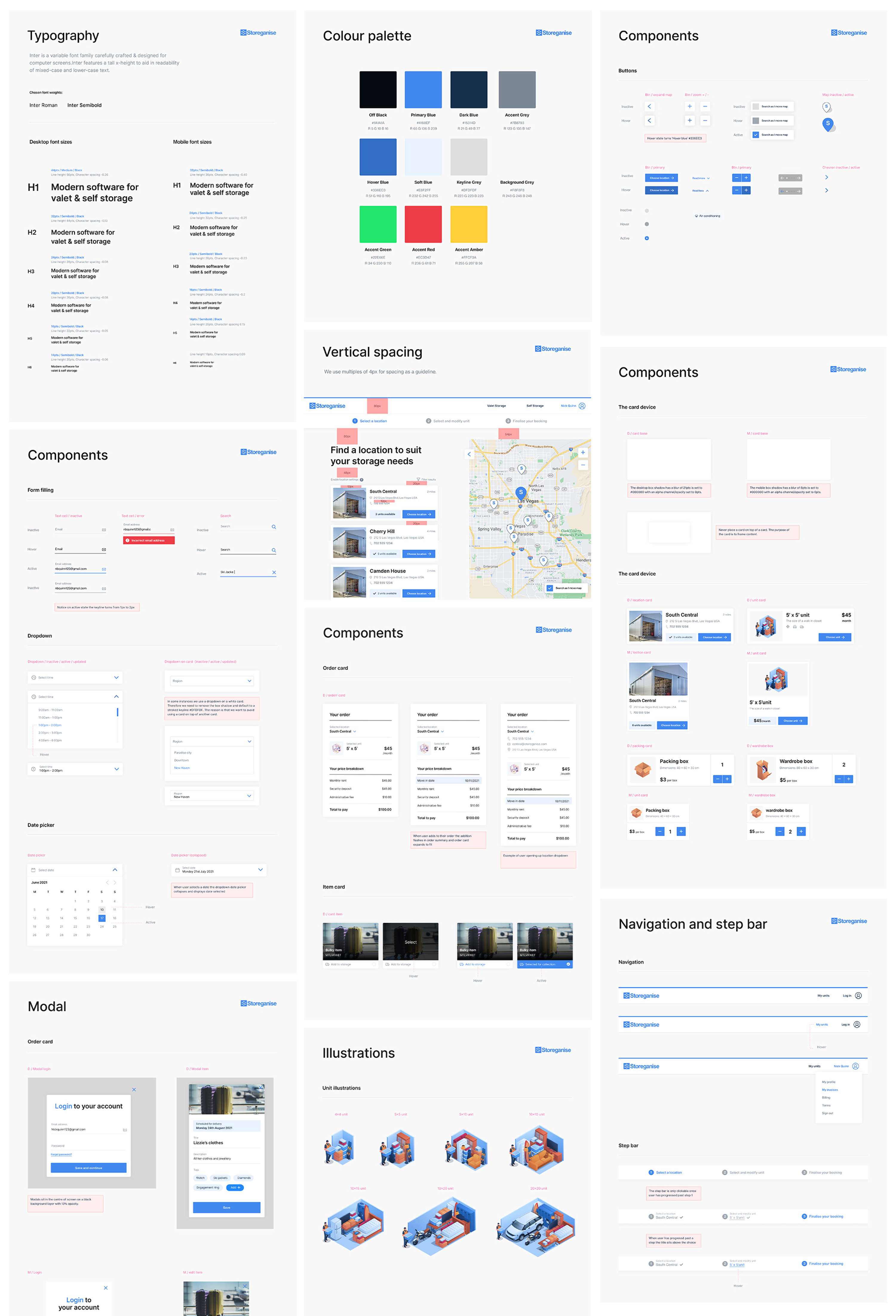Click the Storeganise logo on the Typography board
This screenshot has height=1316, width=896.
[x=258, y=33]
